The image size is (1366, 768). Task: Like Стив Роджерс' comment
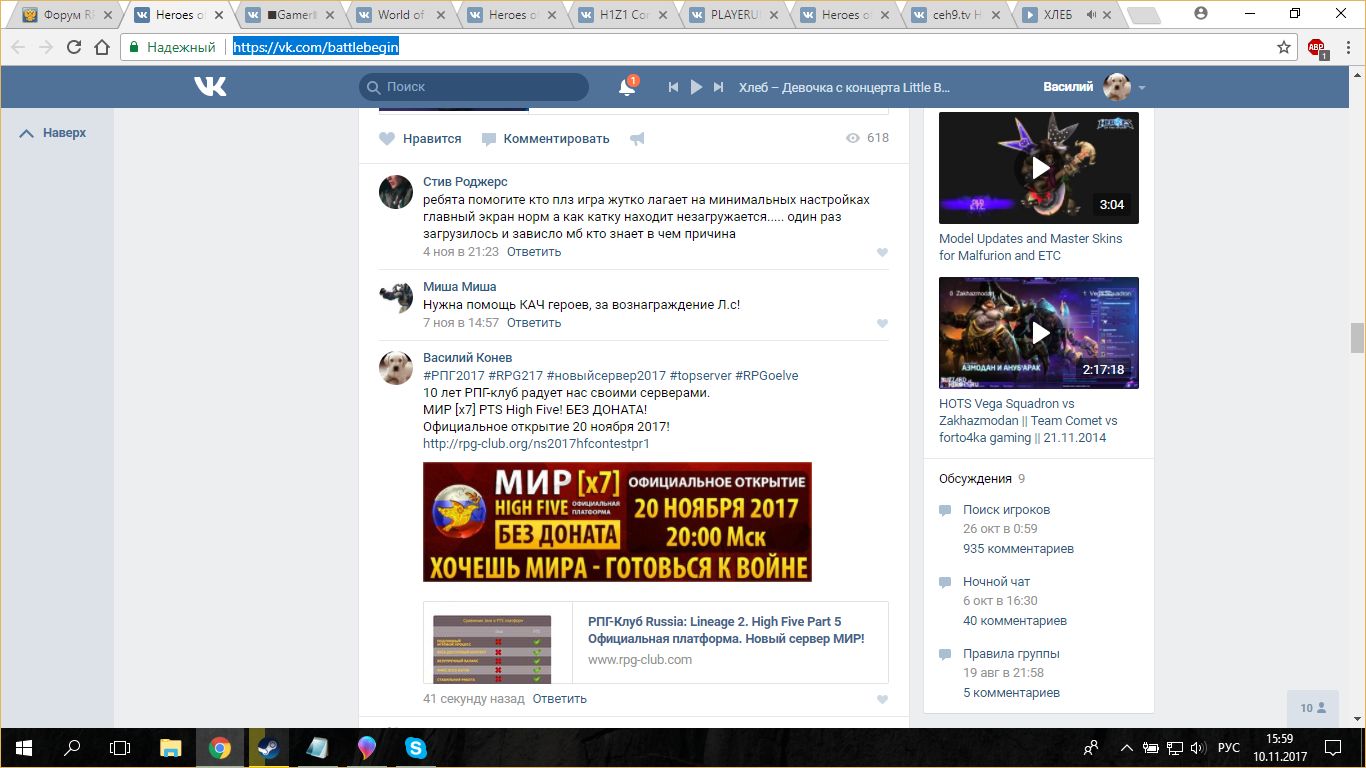[x=882, y=253]
